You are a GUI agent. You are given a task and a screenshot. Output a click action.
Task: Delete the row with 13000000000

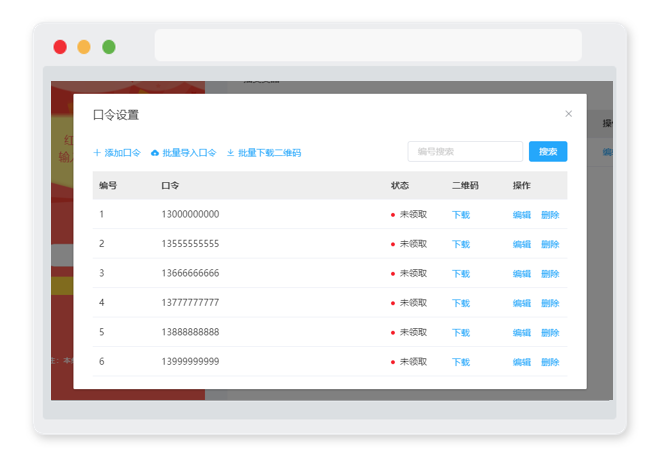pos(550,215)
